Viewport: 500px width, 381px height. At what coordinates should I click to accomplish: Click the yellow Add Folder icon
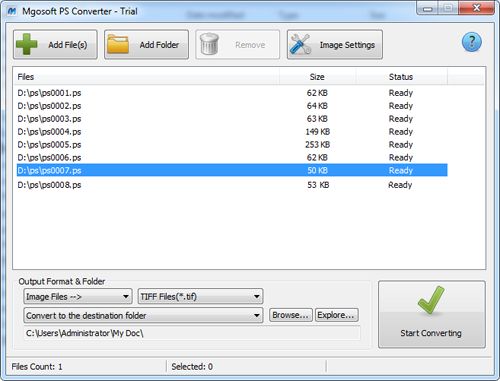118,44
